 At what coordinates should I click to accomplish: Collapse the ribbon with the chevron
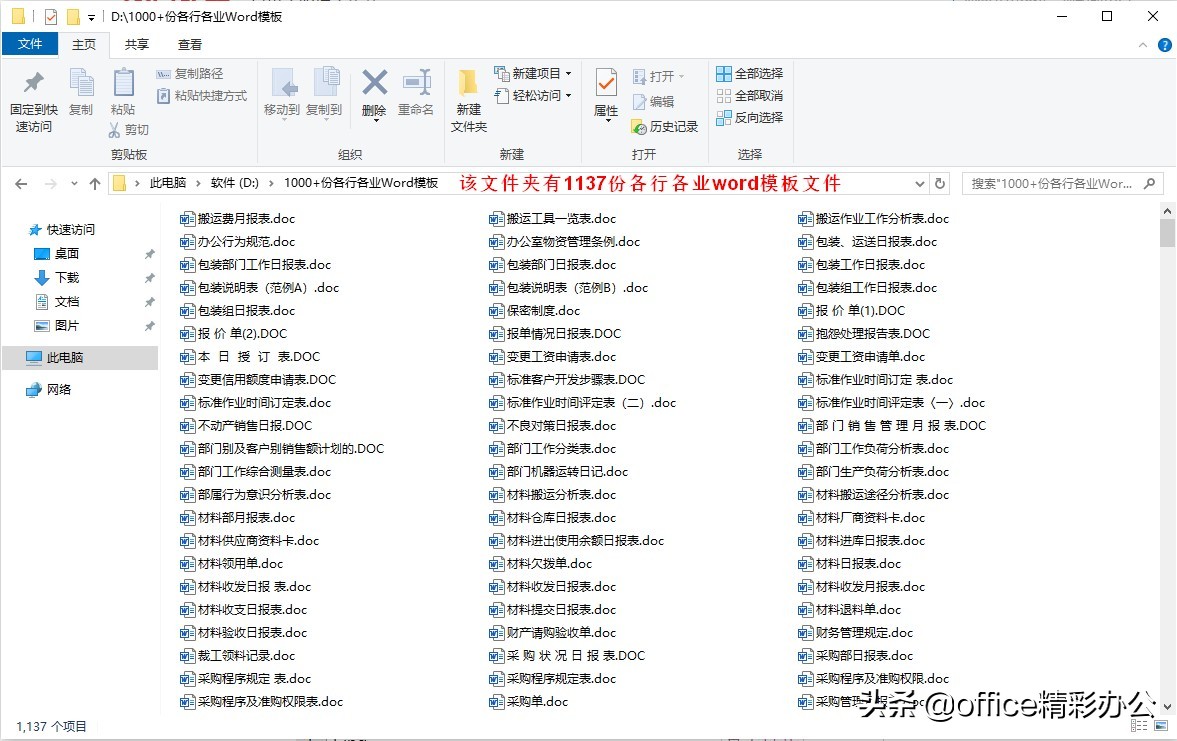click(1142, 45)
